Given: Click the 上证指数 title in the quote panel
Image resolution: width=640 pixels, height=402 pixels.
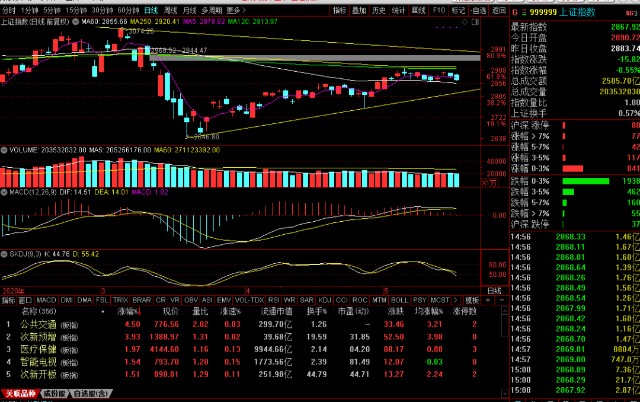Looking at the screenshot, I should (578, 12).
